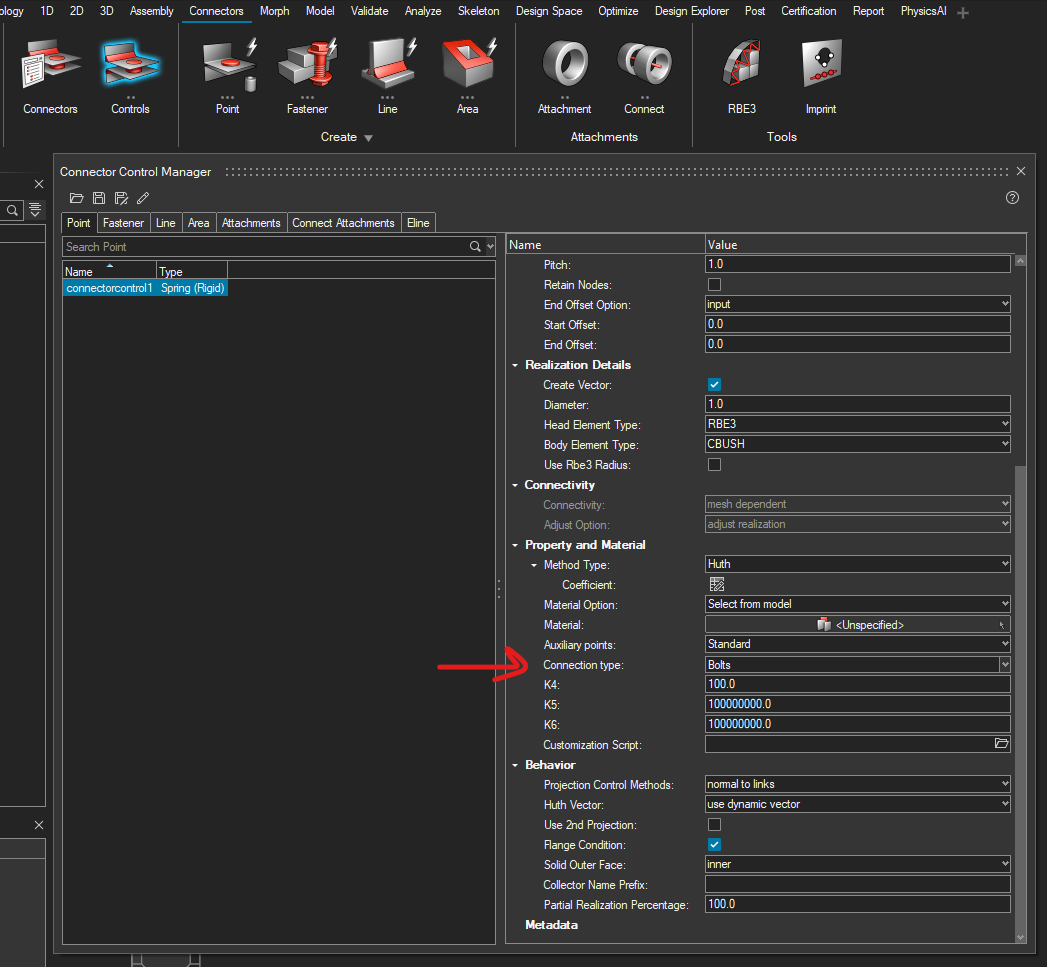Launch the RBE3 tool
Image resolution: width=1047 pixels, height=967 pixels.
pyautogui.click(x=741, y=77)
